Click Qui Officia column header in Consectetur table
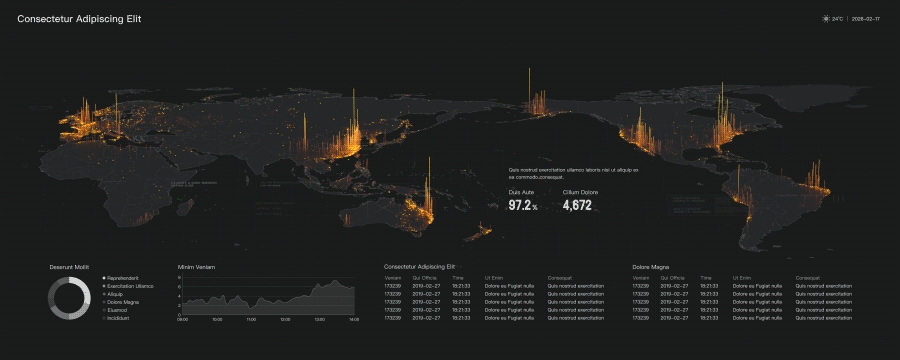 (424, 278)
